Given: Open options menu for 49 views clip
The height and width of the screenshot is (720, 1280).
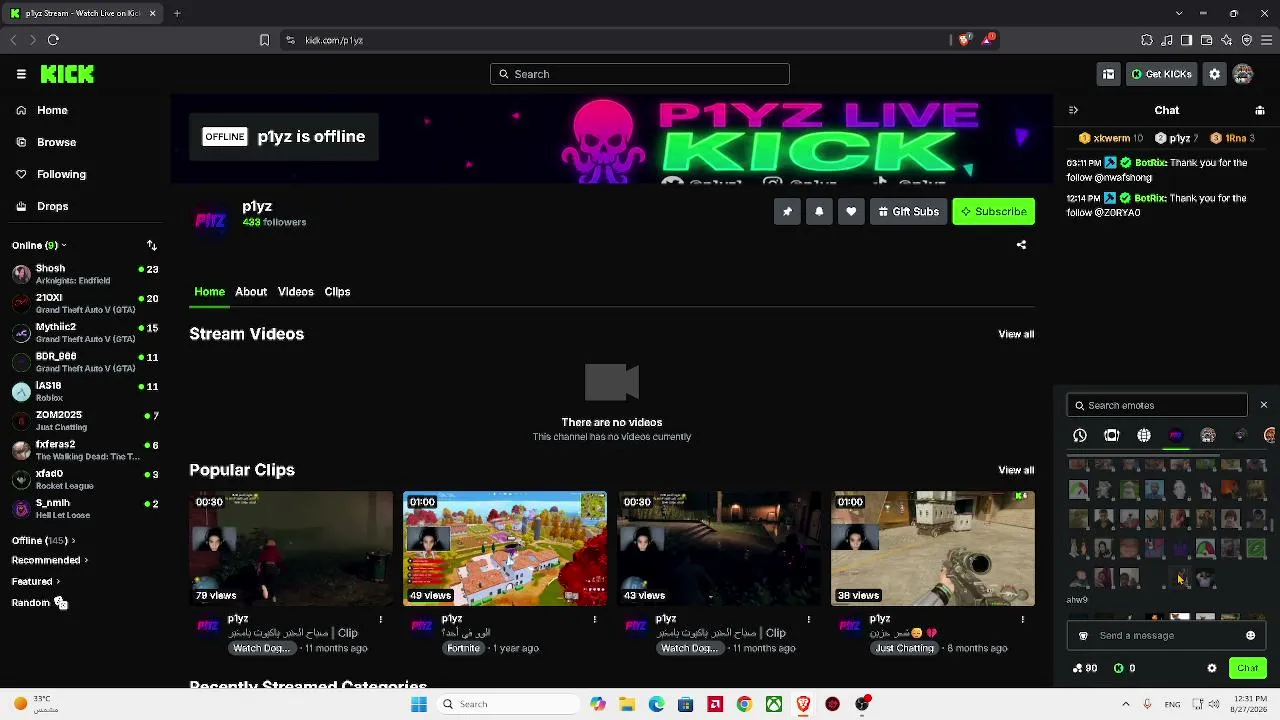Looking at the screenshot, I should 594,620.
